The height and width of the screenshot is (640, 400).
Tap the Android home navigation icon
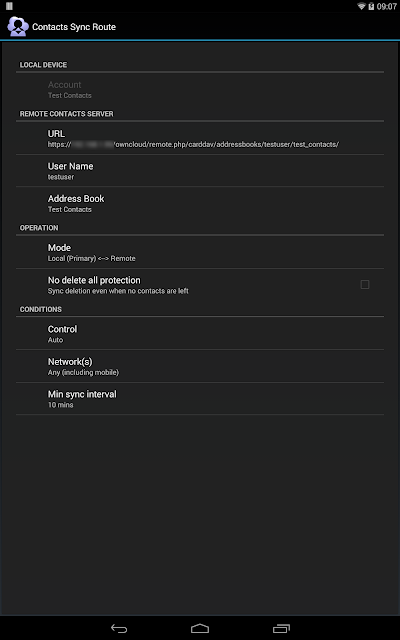tap(200, 628)
